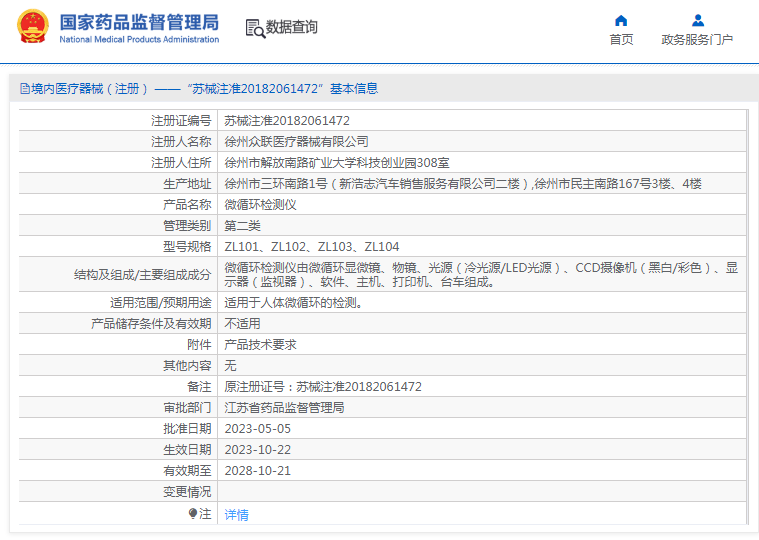Select address 徐州市解放南路矿业大学科技创业园308室

click(x=337, y=163)
